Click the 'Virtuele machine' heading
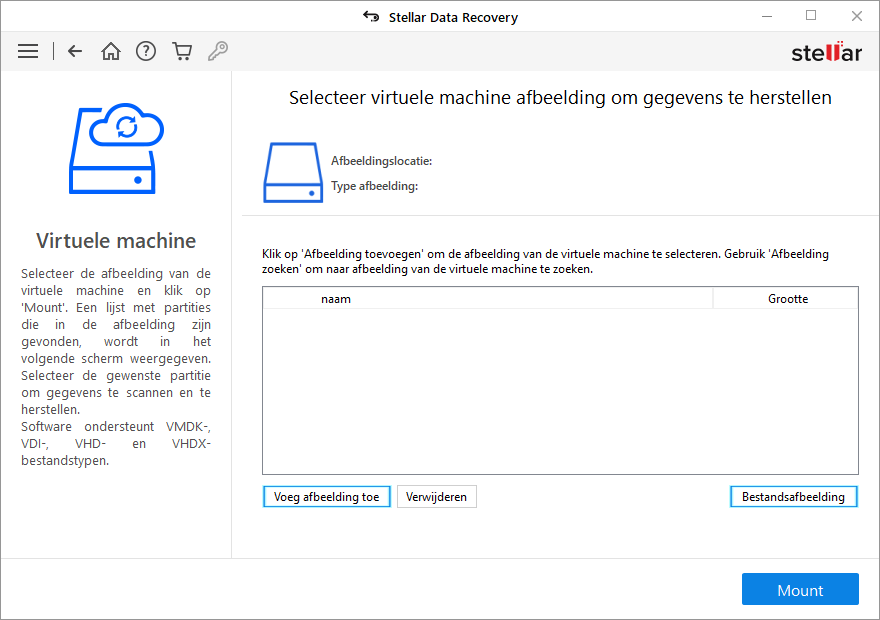 click(x=116, y=241)
